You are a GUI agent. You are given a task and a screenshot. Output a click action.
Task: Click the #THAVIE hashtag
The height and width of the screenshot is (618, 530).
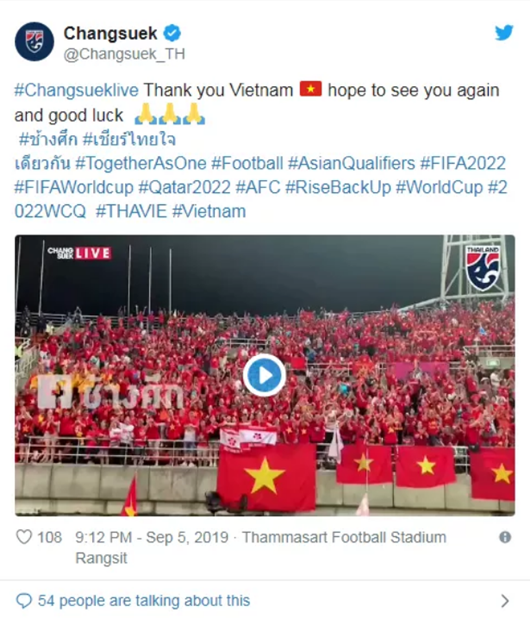coord(132,211)
